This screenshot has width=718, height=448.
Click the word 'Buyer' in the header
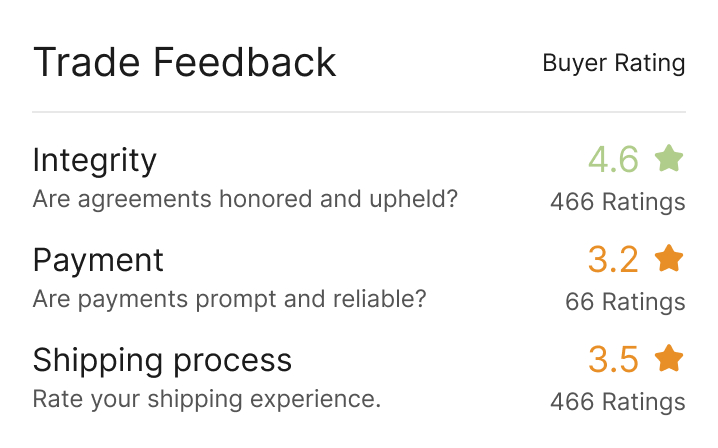pos(574,64)
